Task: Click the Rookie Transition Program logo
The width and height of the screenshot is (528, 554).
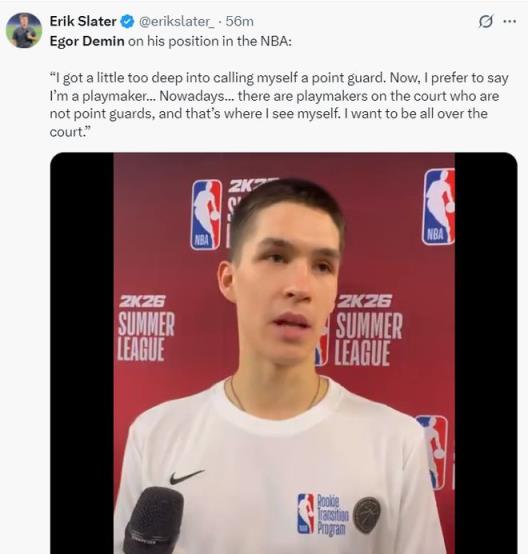Action: (323, 514)
